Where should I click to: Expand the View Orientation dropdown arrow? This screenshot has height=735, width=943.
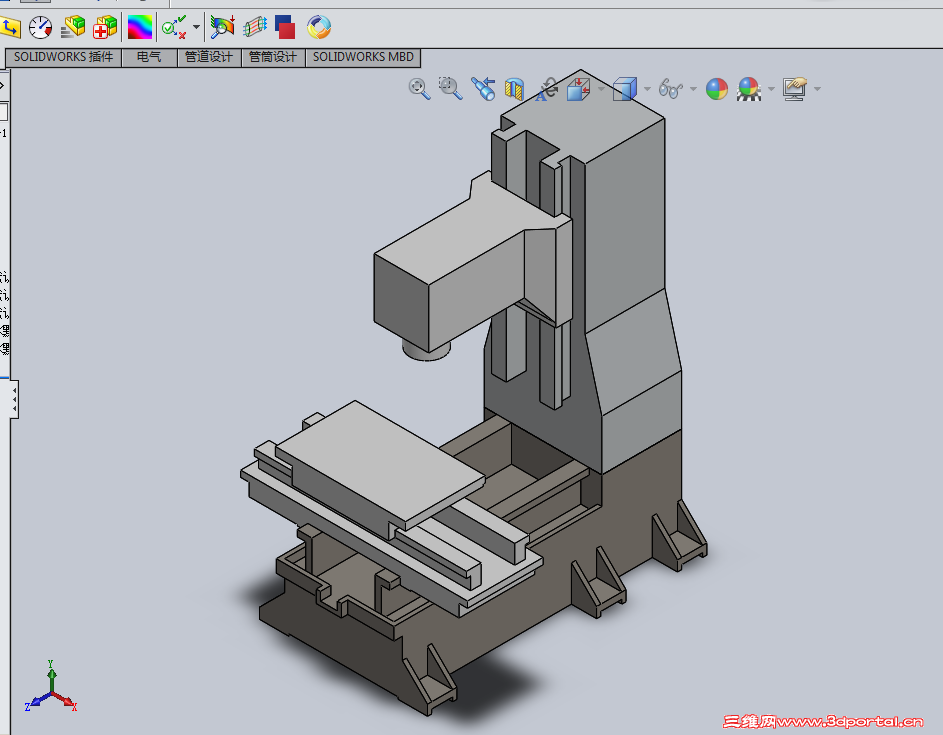[x=601, y=89]
